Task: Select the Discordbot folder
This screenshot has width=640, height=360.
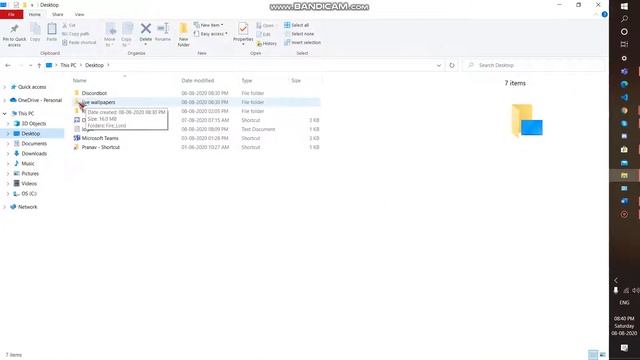Action: pyautogui.click(x=94, y=93)
